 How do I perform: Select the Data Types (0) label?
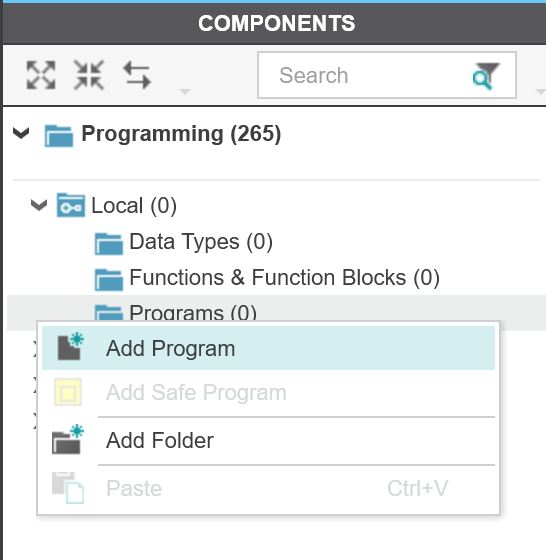pyautogui.click(x=201, y=242)
